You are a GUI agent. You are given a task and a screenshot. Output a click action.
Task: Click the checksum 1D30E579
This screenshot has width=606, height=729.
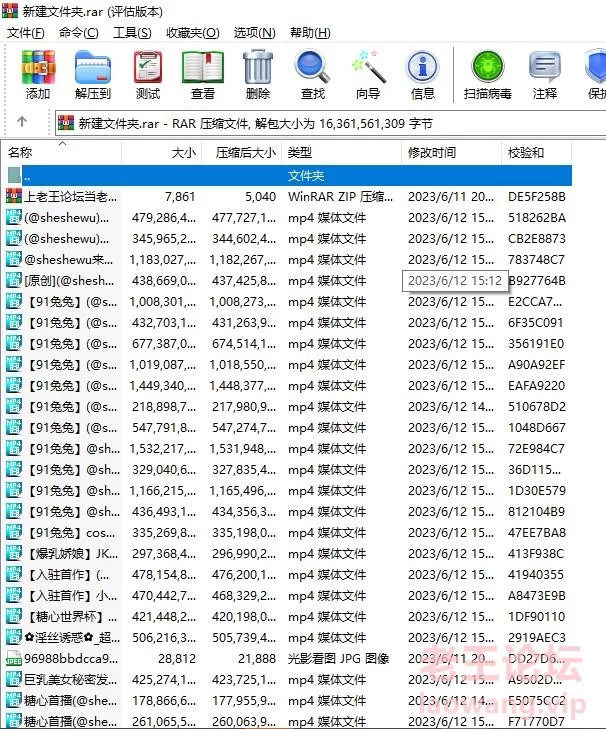pos(537,490)
